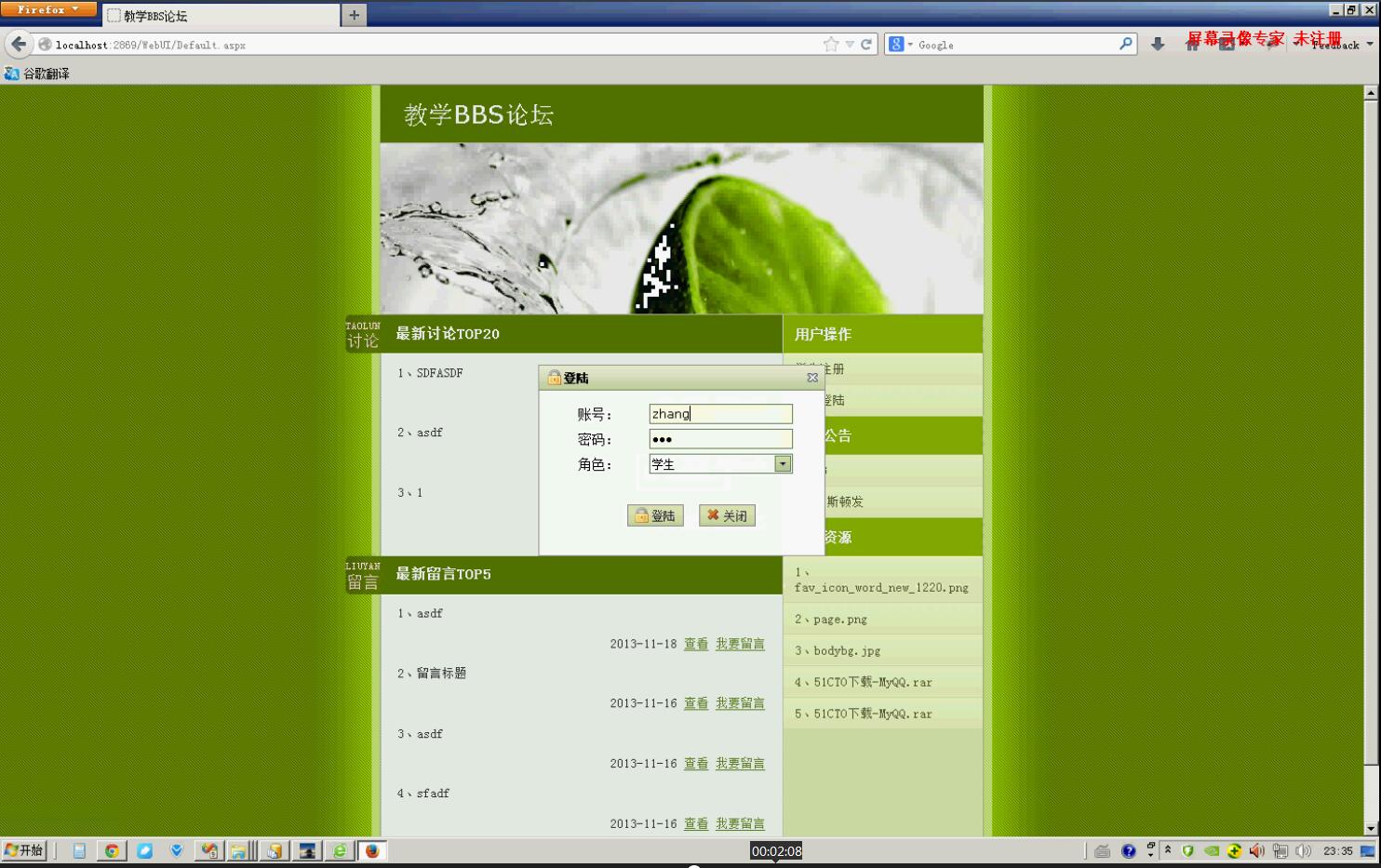Viewport: 1381px width, 868px height.
Task: Close login dialog via X icon
Action: tap(812, 378)
